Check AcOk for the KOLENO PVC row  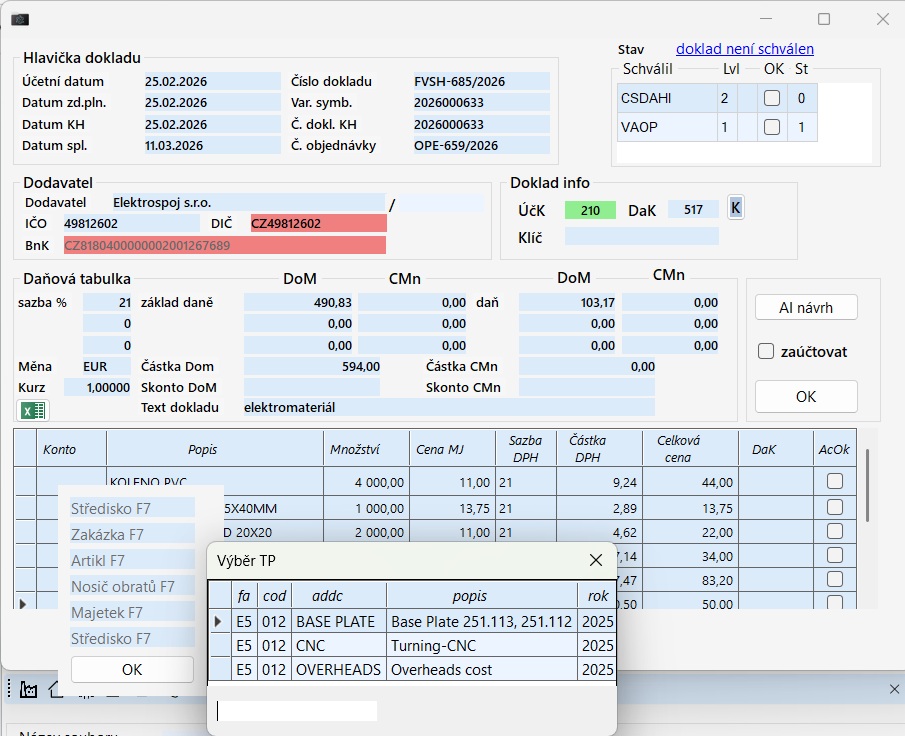(834, 481)
